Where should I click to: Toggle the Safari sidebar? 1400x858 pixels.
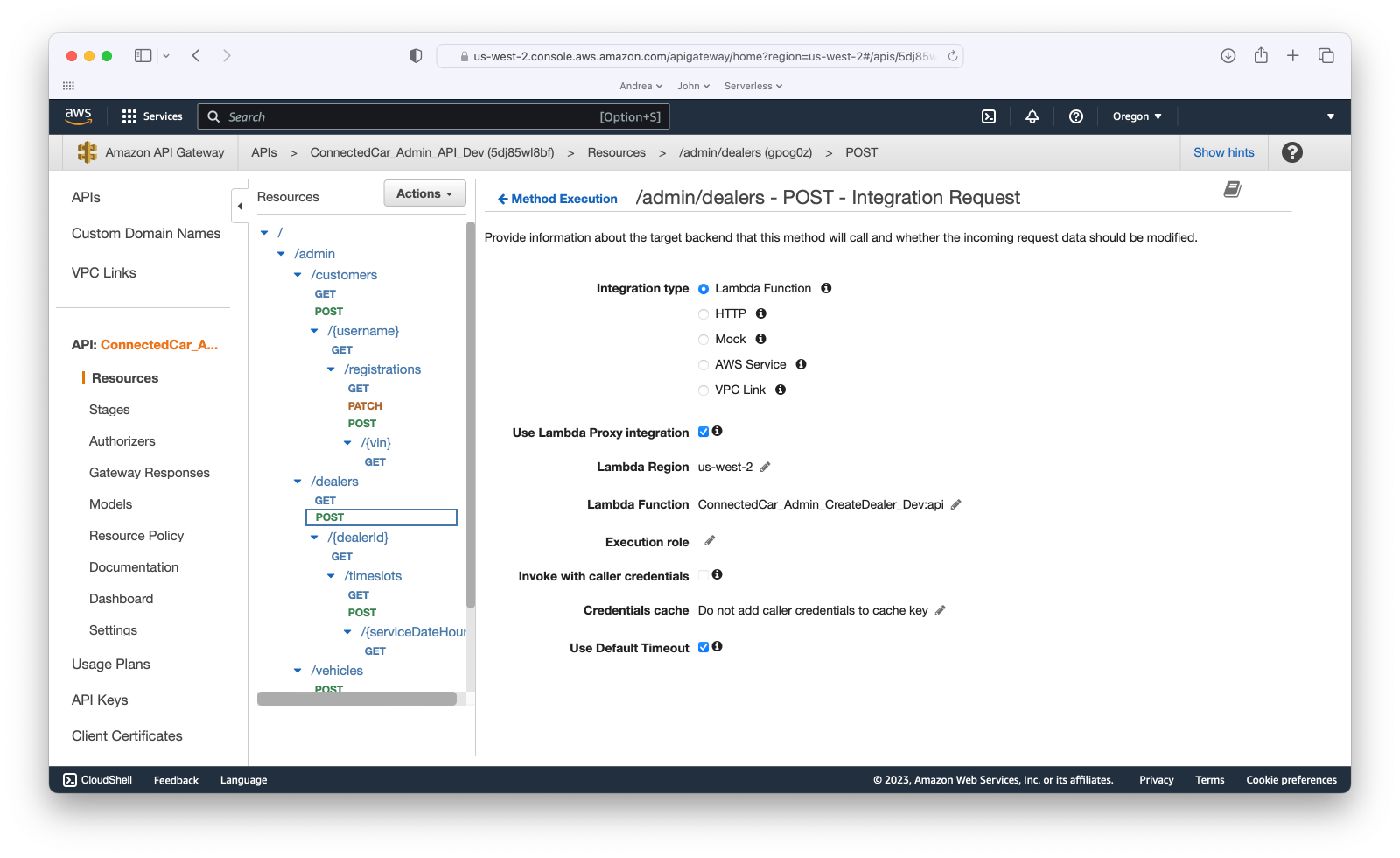click(143, 55)
